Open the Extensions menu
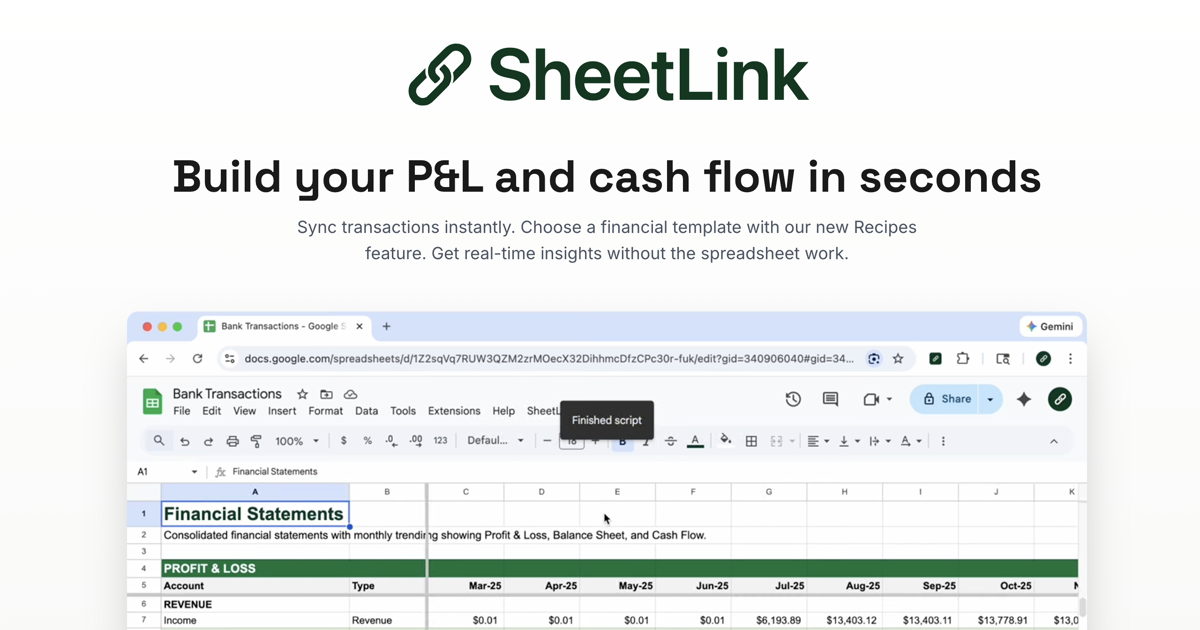Viewport: 1200px width, 630px height. coord(454,411)
